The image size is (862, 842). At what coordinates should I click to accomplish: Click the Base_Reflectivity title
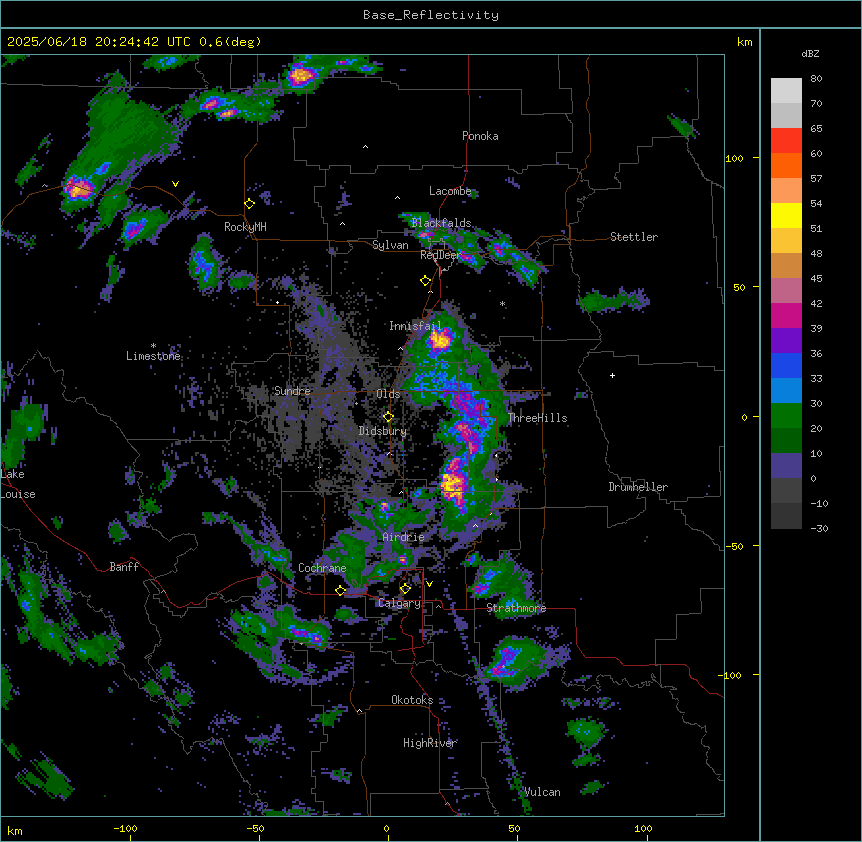pyautogui.click(x=431, y=15)
